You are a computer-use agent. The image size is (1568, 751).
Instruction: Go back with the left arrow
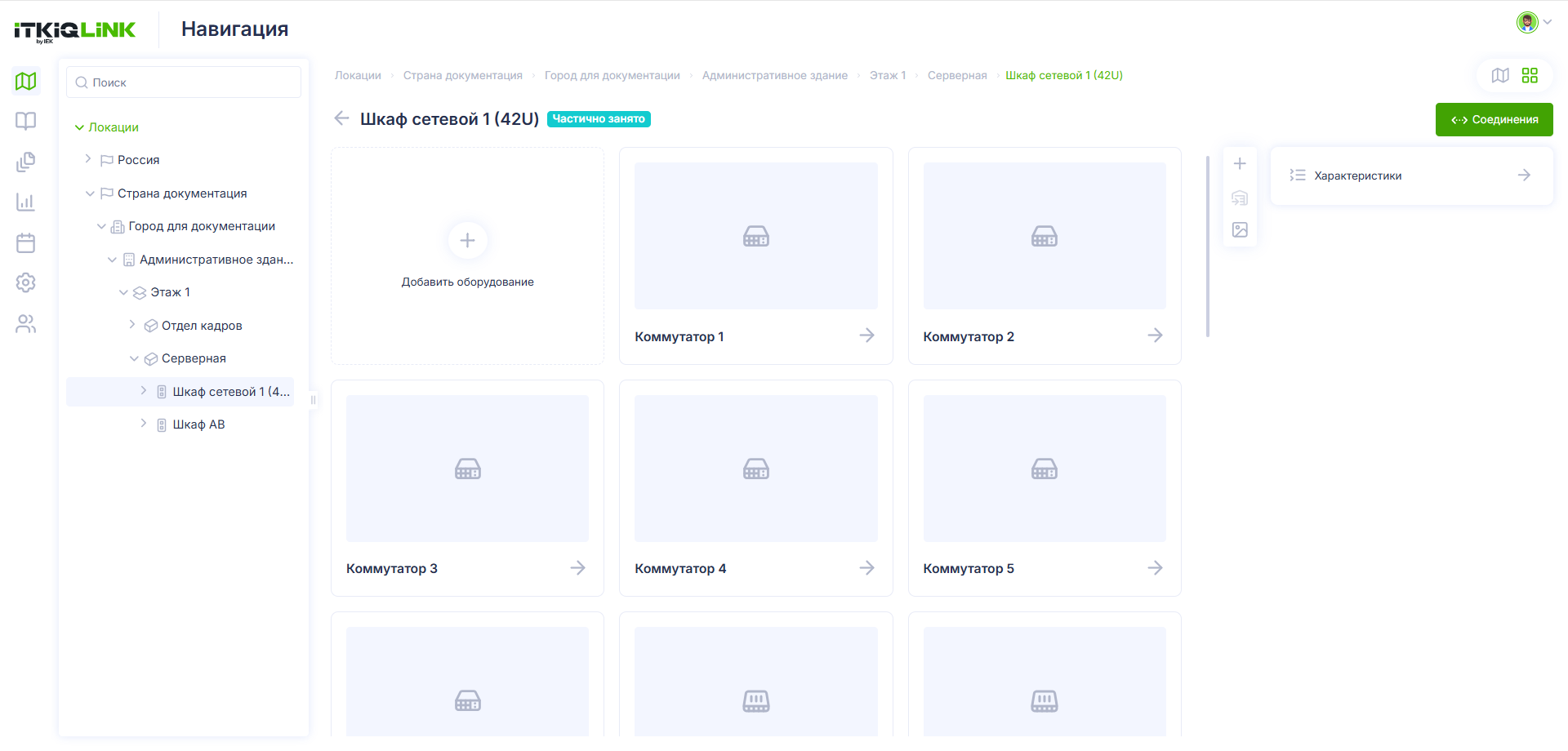pyautogui.click(x=341, y=118)
